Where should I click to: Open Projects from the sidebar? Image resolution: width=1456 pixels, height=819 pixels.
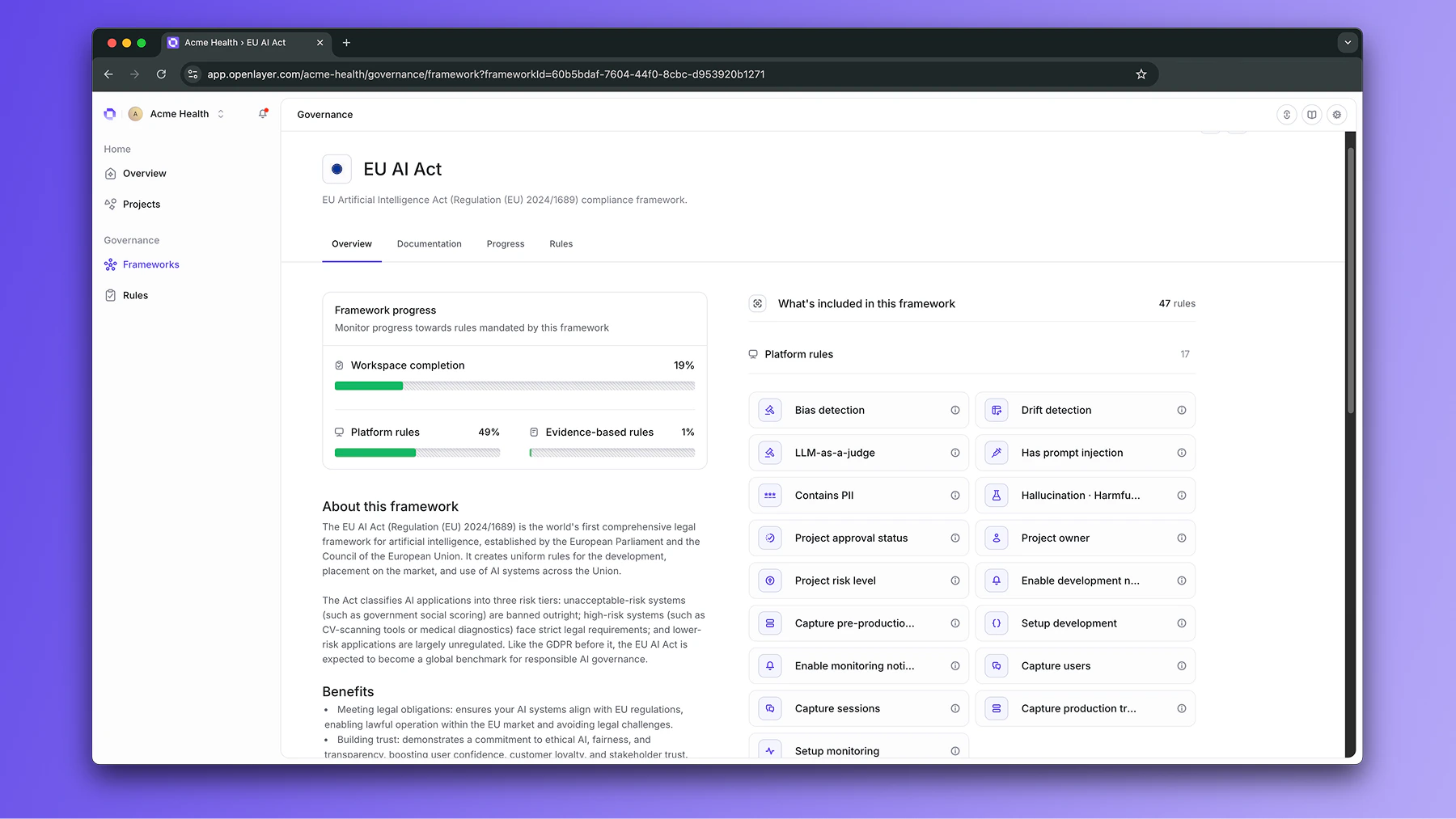click(x=142, y=204)
